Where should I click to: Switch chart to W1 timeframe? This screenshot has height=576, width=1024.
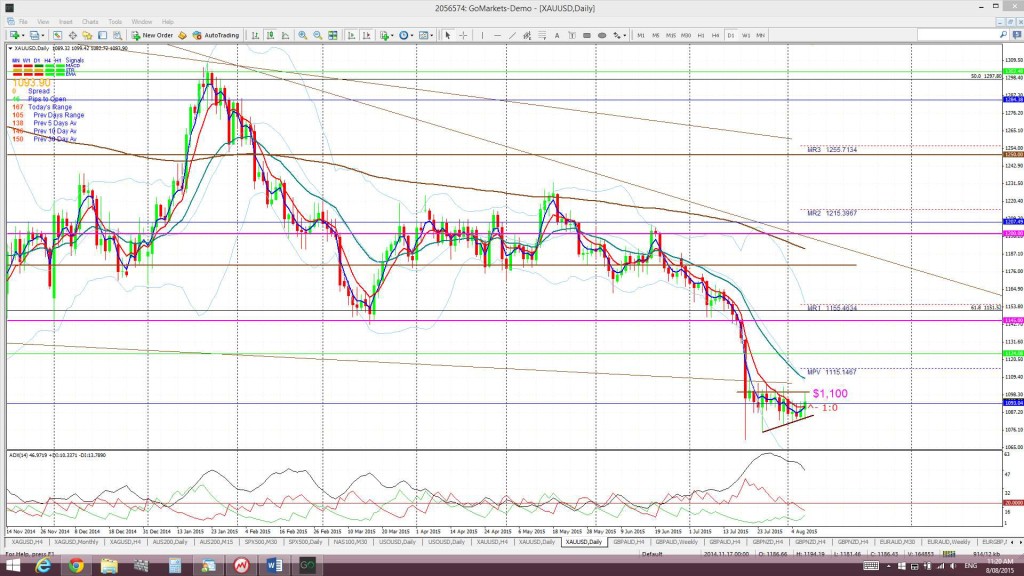click(746, 35)
